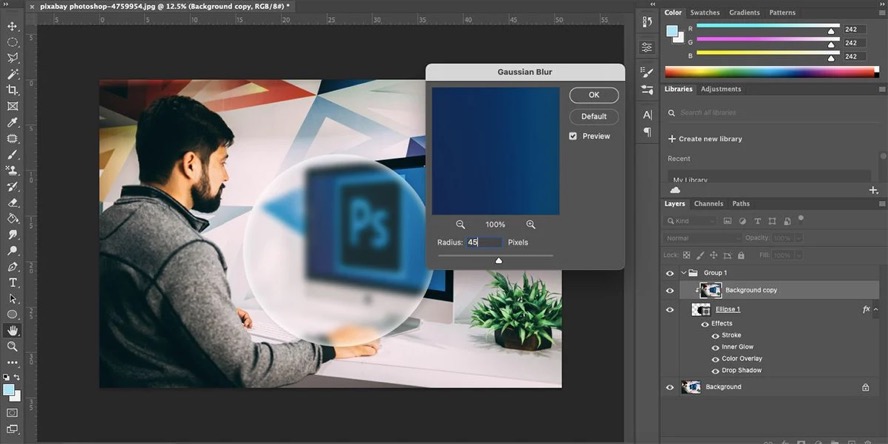Click the Creative Cloud sync icon in Libraries

pyautogui.click(x=675, y=189)
